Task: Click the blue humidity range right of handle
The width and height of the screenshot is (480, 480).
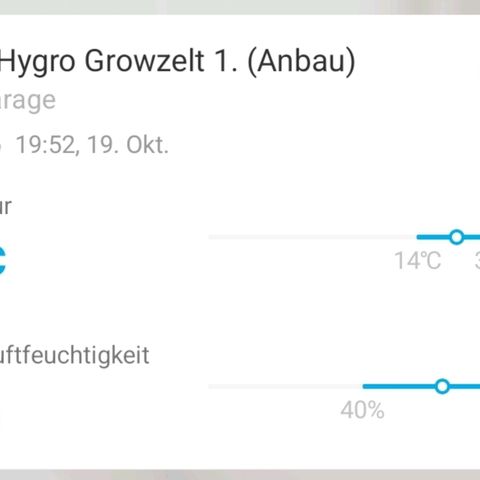Action: click(465, 386)
